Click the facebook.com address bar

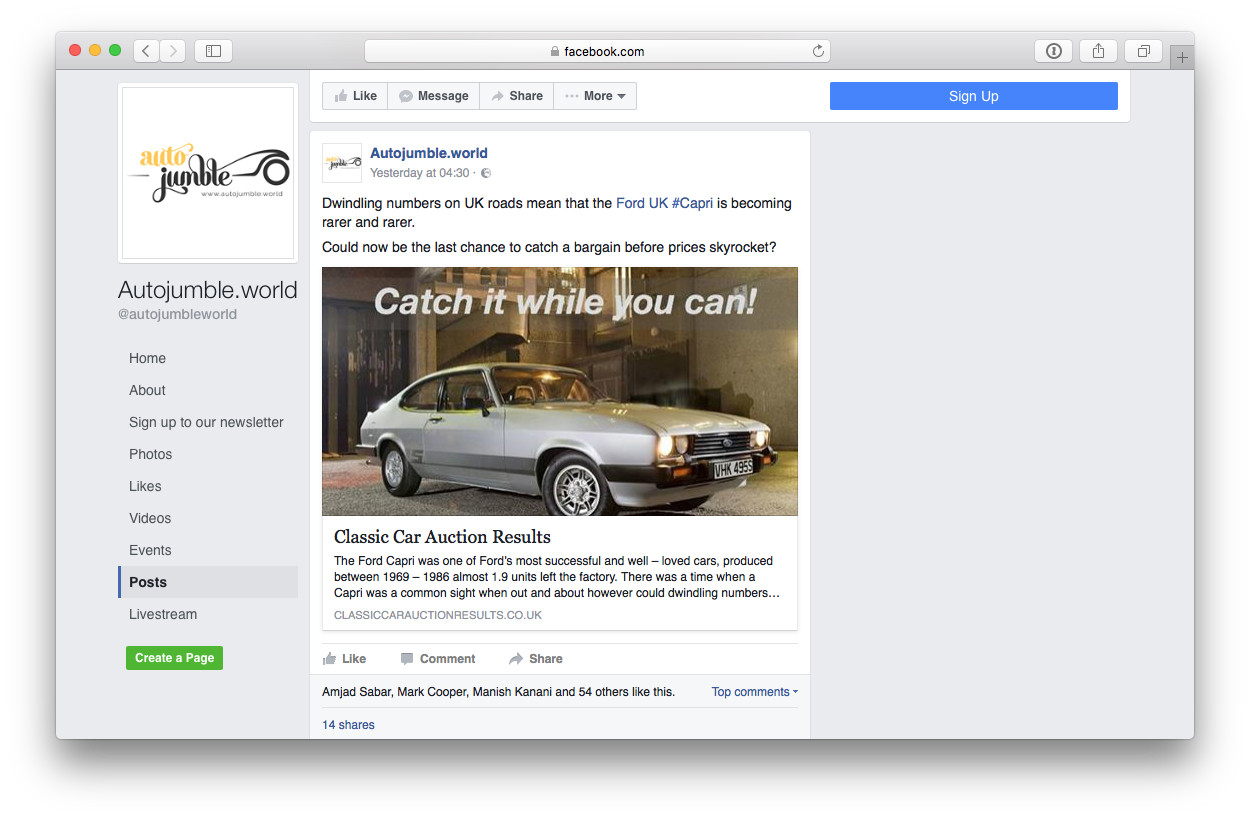pos(597,51)
